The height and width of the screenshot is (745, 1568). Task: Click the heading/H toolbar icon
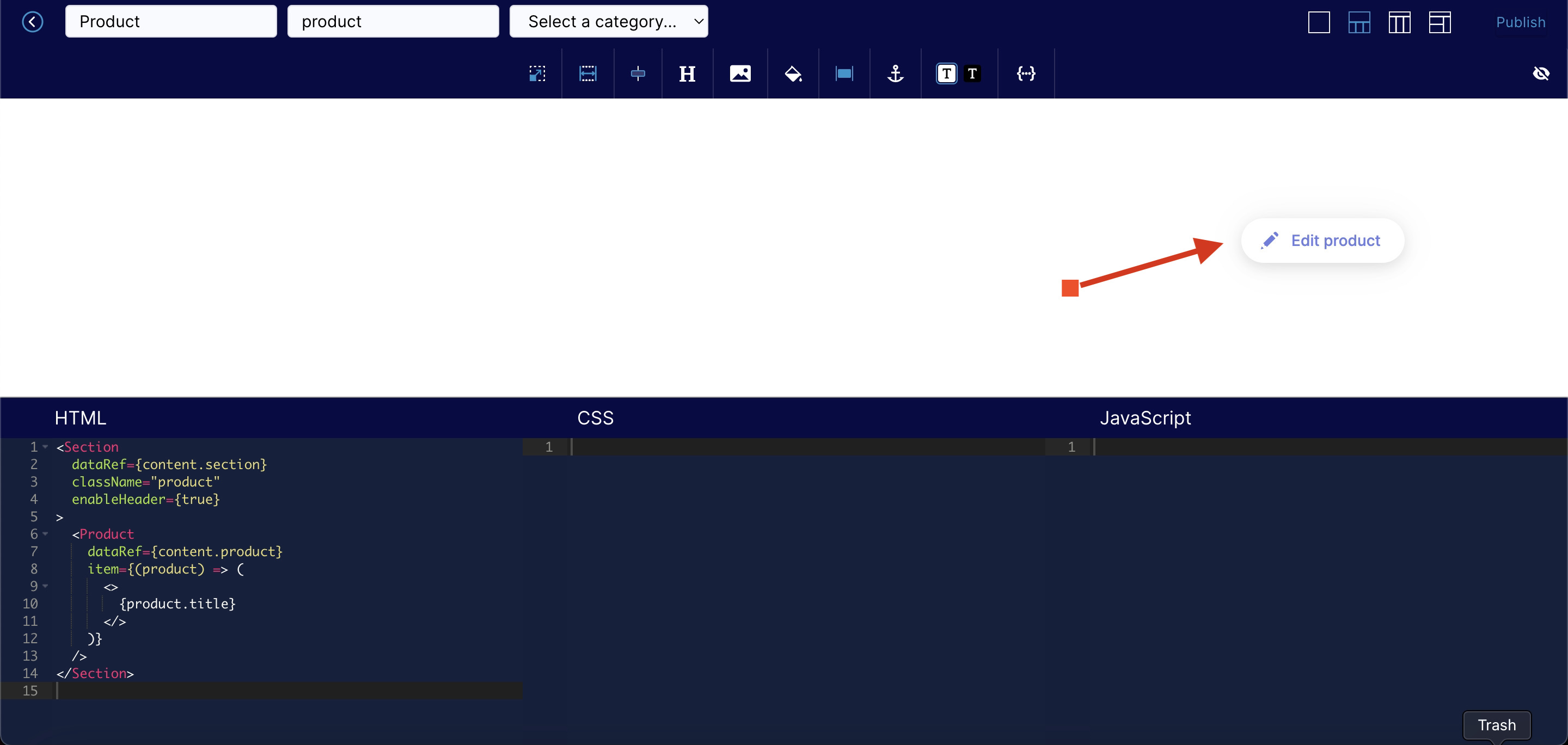click(x=687, y=73)
